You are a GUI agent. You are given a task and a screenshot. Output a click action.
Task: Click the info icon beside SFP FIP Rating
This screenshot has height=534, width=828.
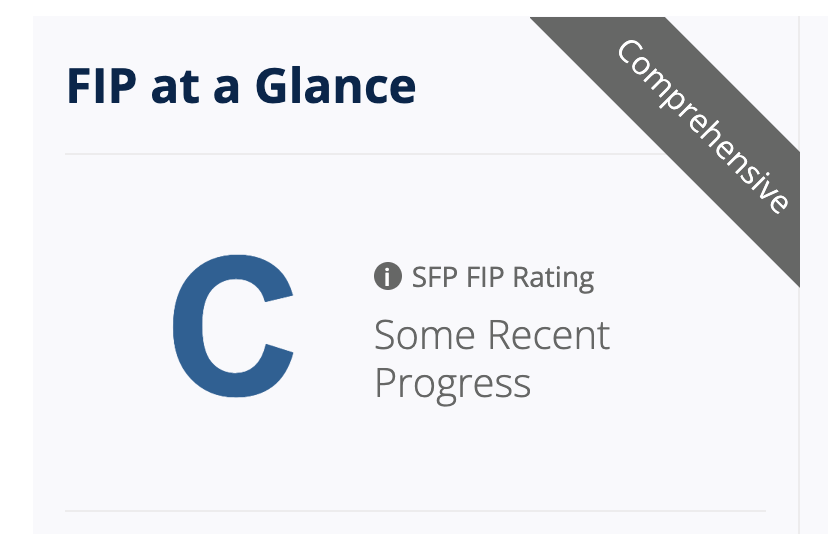point(387,276)
